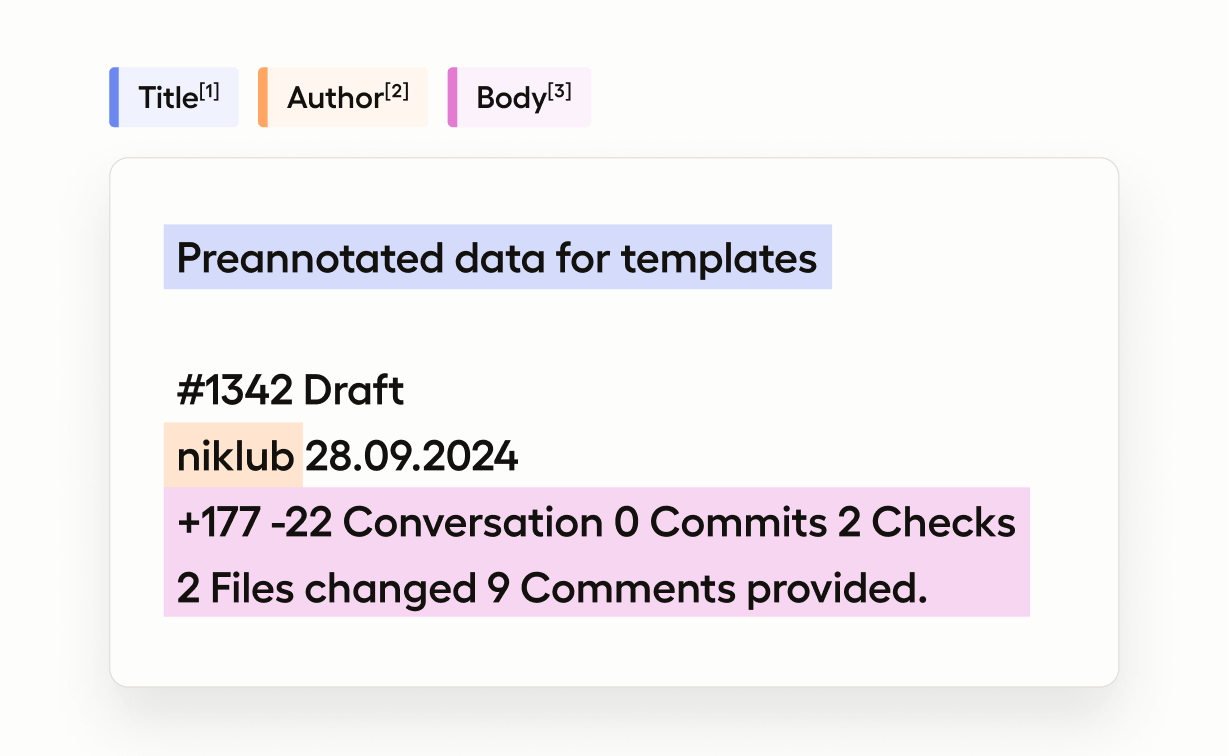
Task: Click the word "Commits" in highlighted body
Action: click(738, 523)
